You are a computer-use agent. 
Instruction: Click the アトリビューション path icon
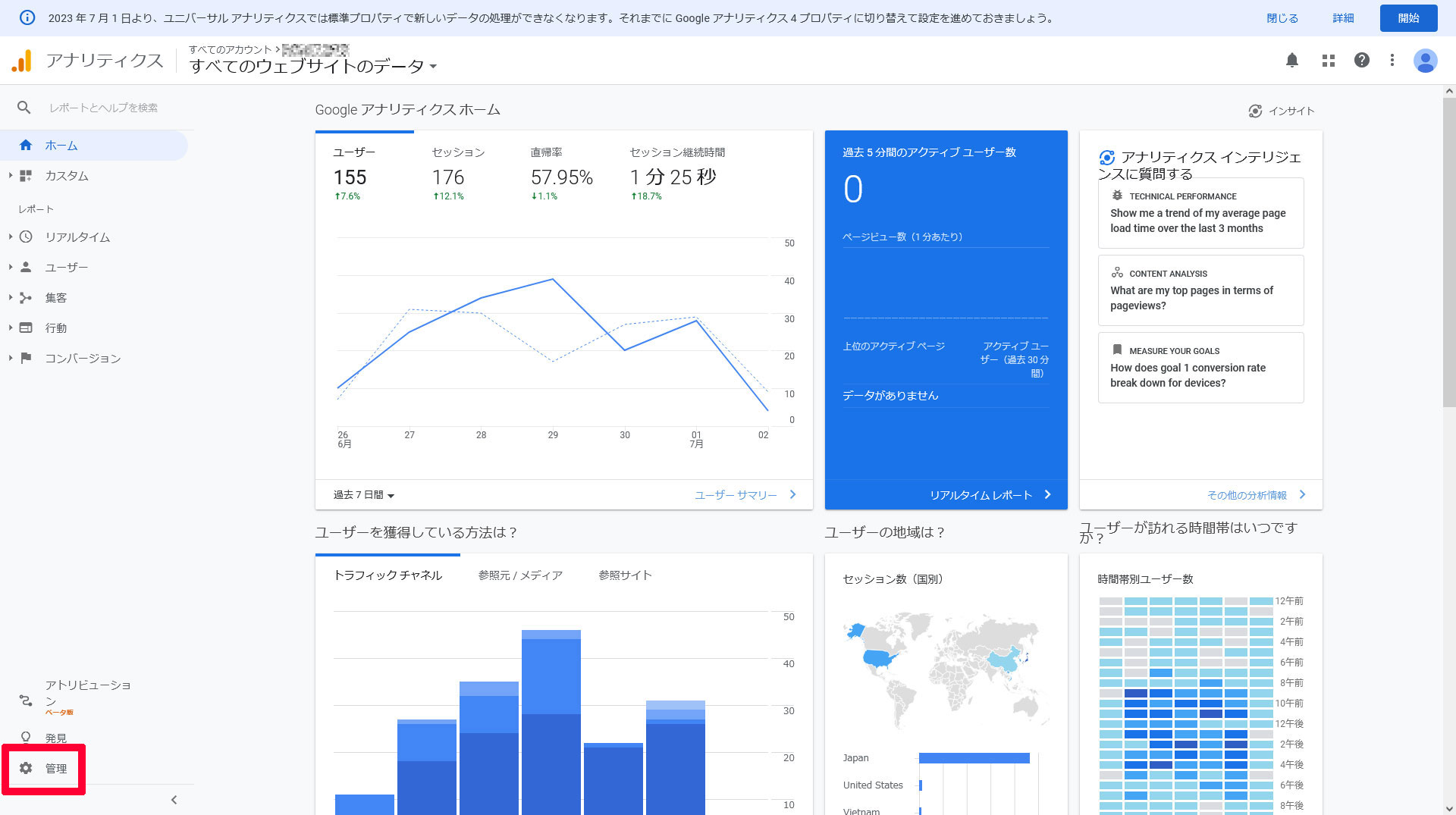coord(26,701)
